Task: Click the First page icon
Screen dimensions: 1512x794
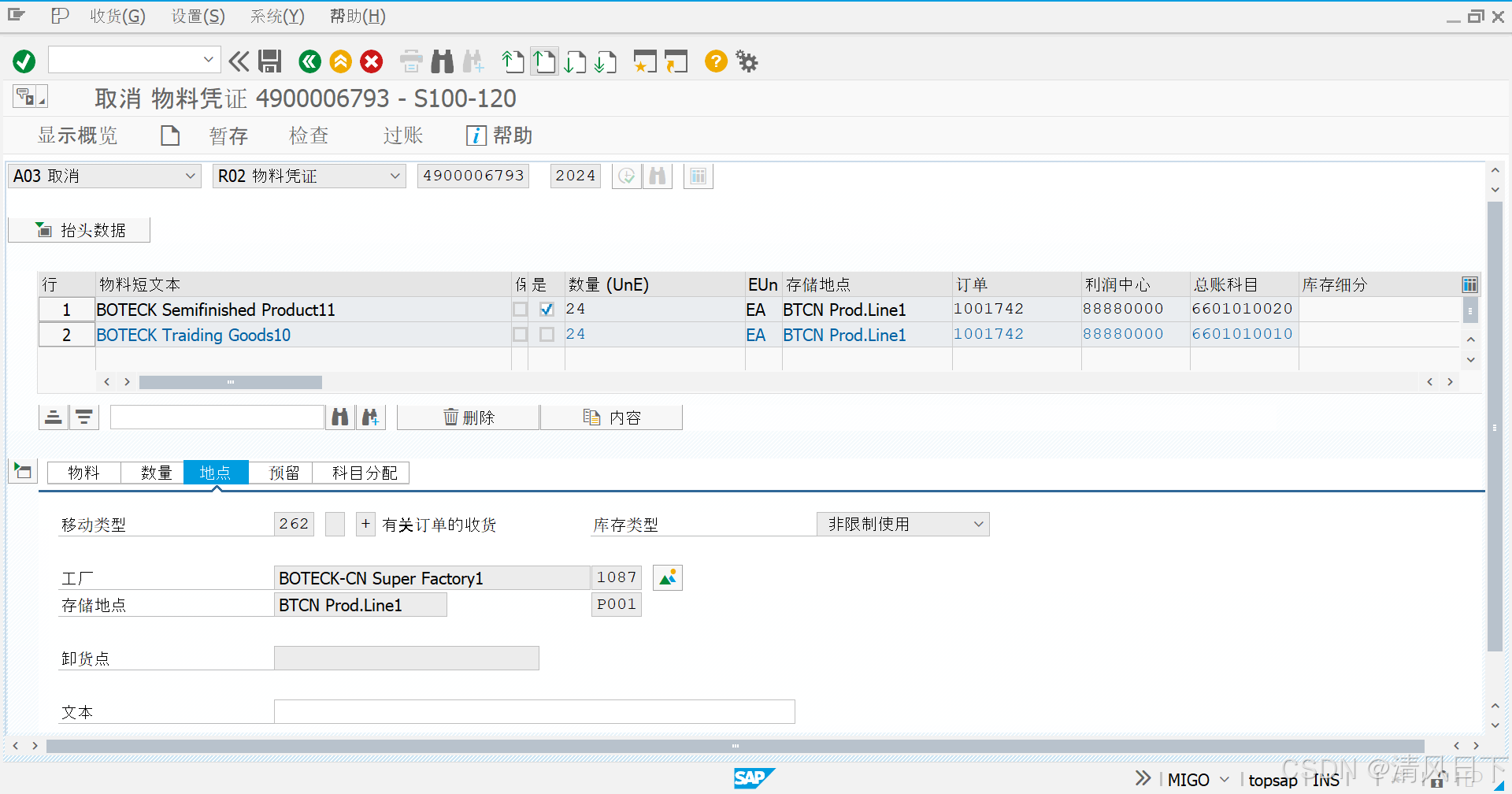Action: pos(513,61)
